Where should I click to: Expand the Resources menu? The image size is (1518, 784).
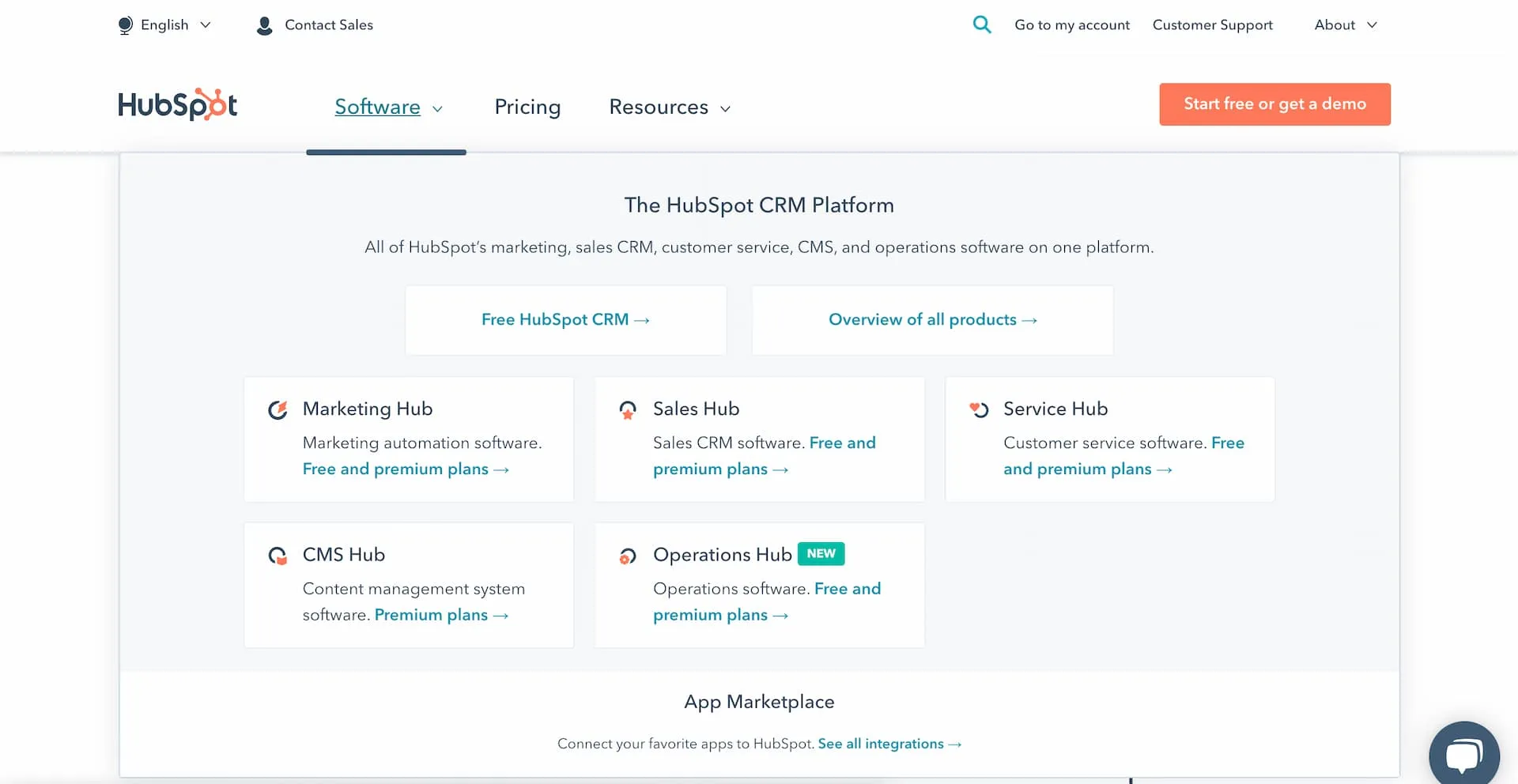(669, 107)
